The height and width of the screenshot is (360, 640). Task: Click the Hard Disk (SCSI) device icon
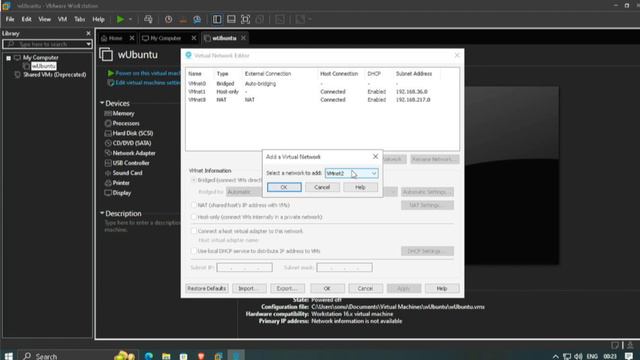(x=108, y=133)
